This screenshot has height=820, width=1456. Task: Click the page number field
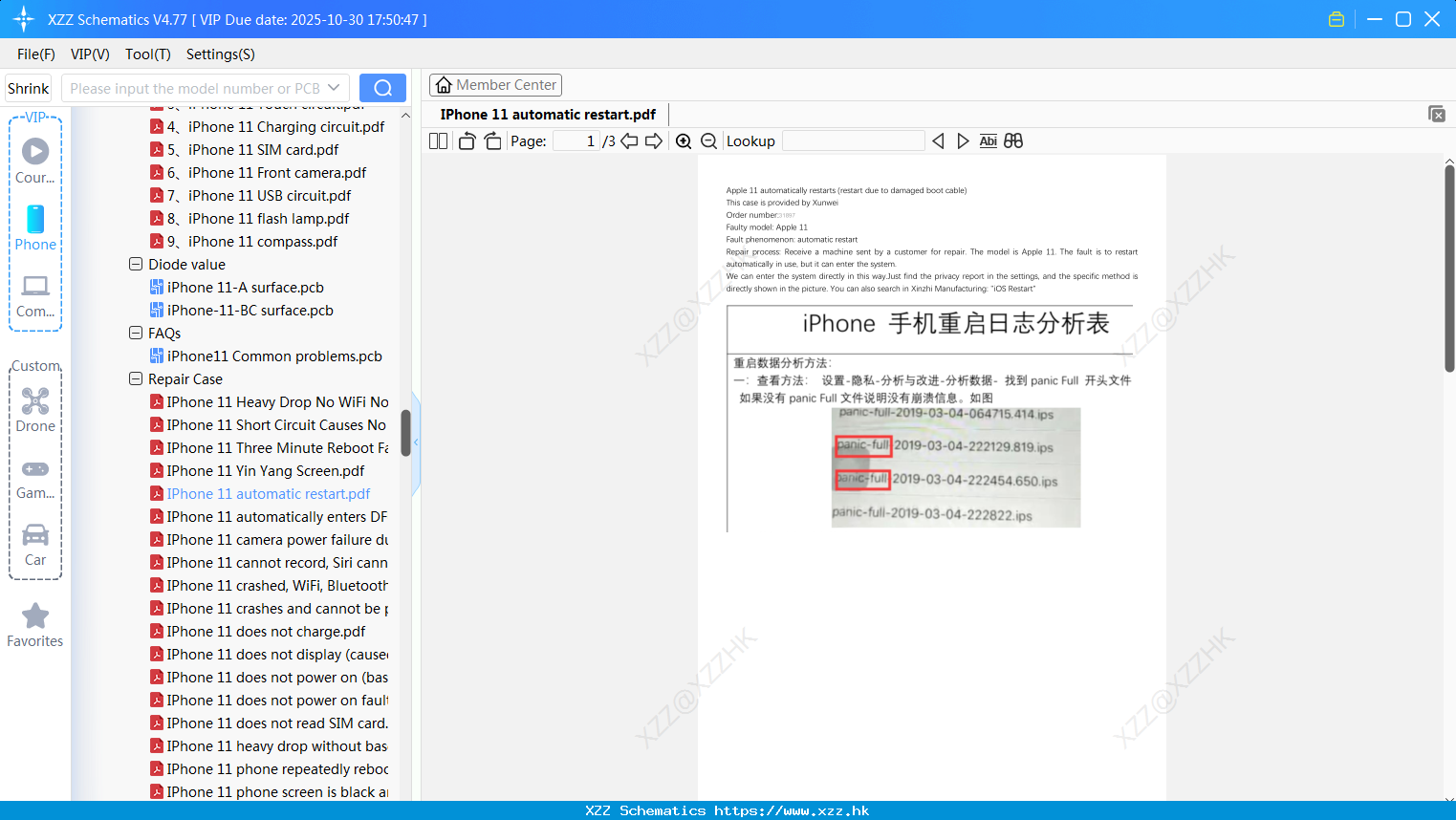point(576,140)
